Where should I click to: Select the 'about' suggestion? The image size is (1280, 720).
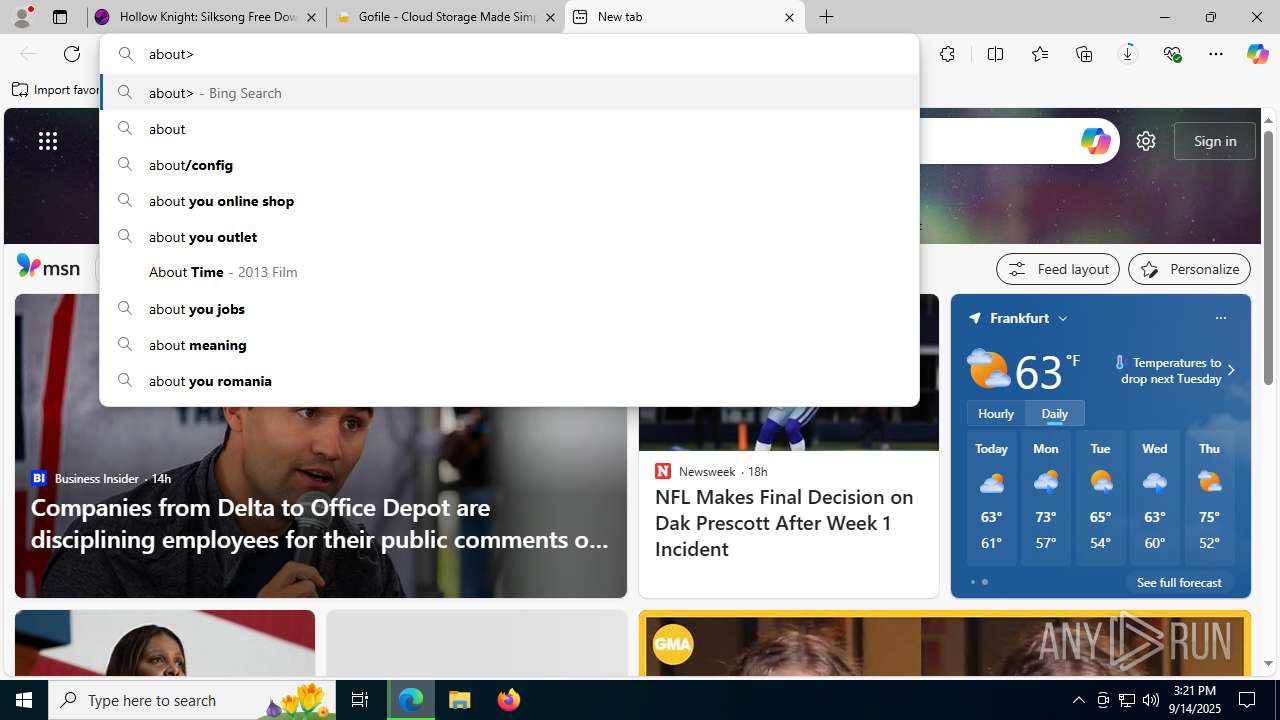pos(509,128)
